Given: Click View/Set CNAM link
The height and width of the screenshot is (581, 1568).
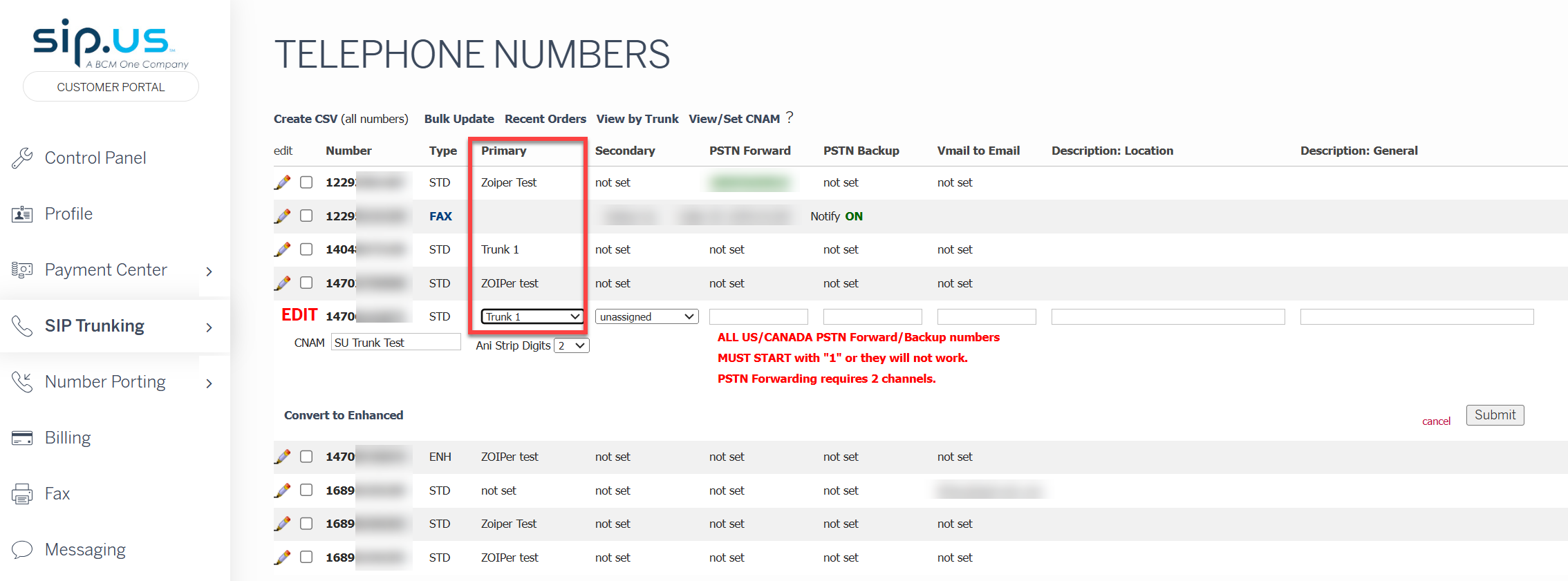Looking at the screenshot, I should pyautogui.click(x=734, y=119).
